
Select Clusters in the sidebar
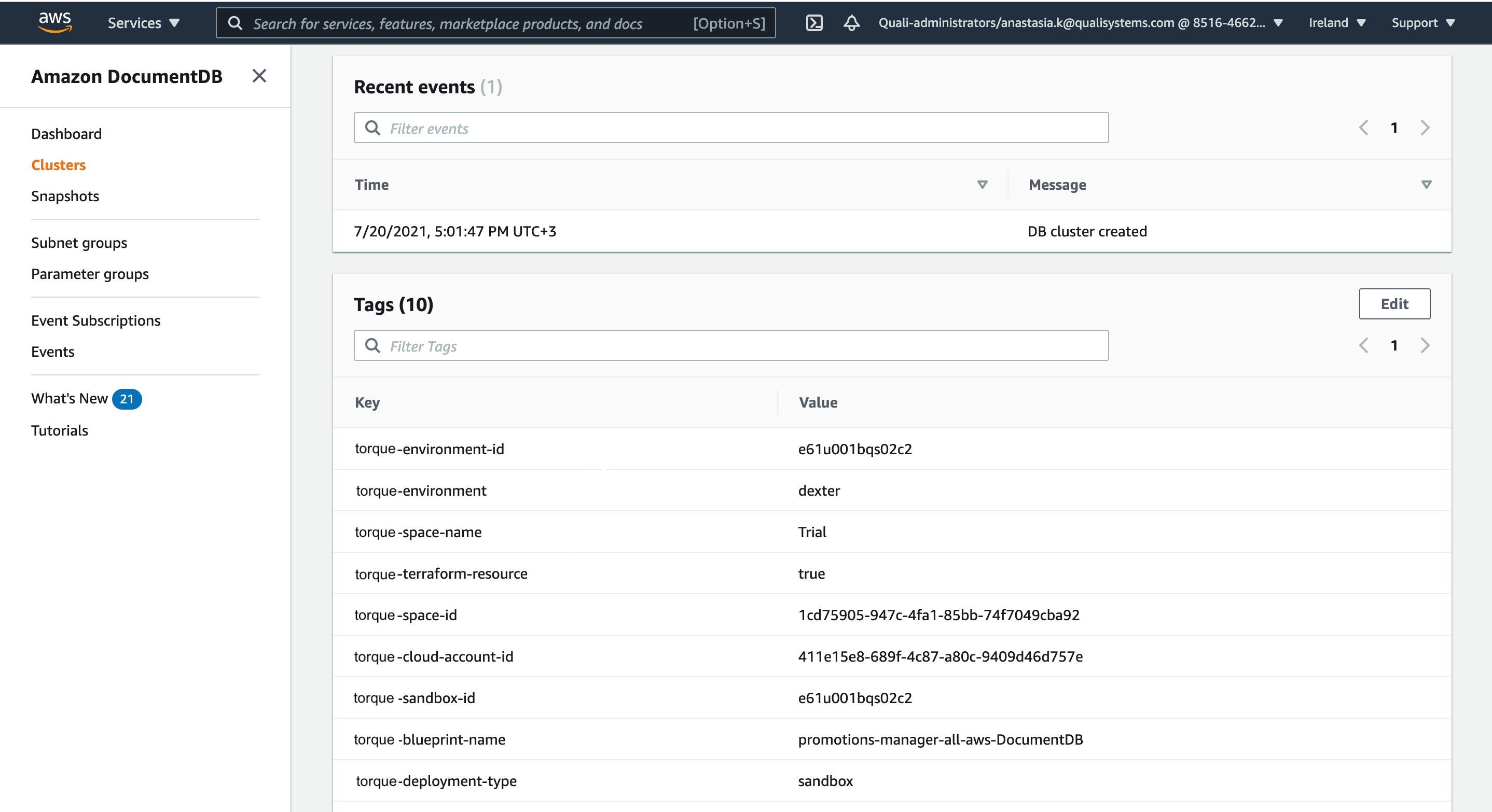[x=59, y=165]
